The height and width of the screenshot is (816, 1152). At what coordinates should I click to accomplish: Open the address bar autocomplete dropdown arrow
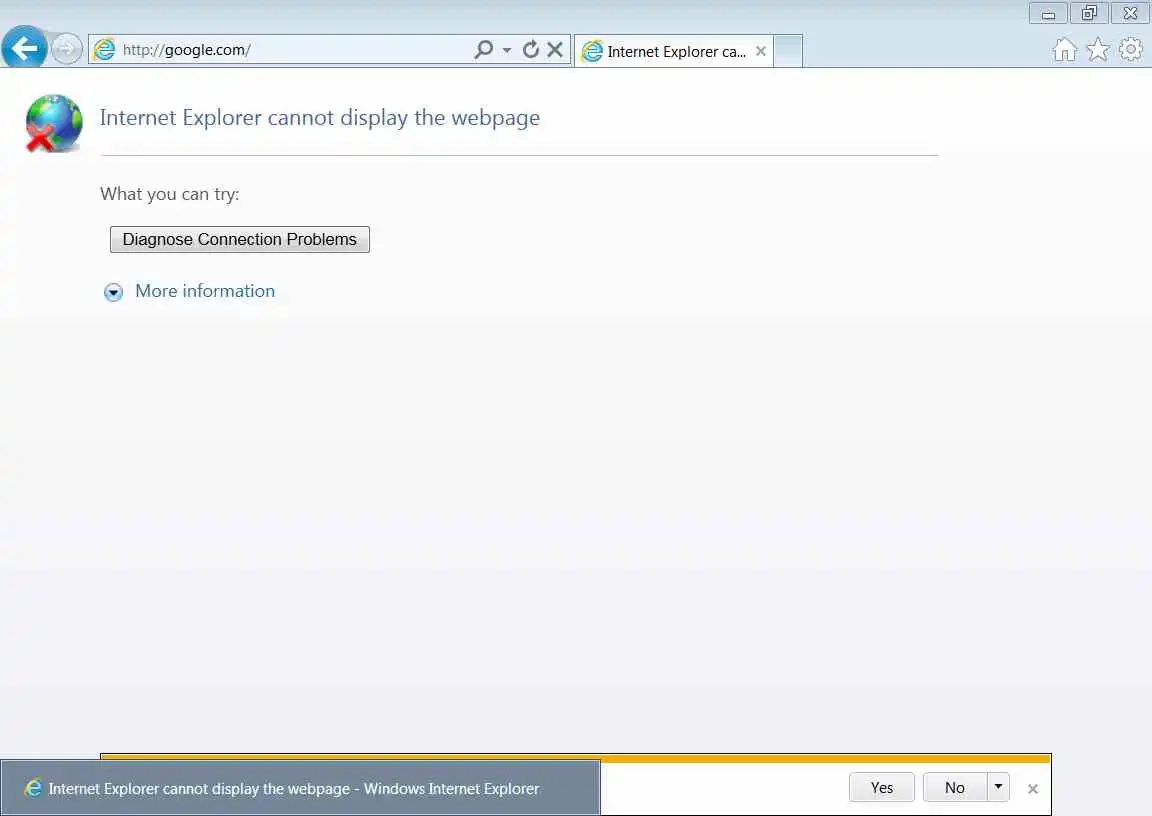click(x=507, y=50)
